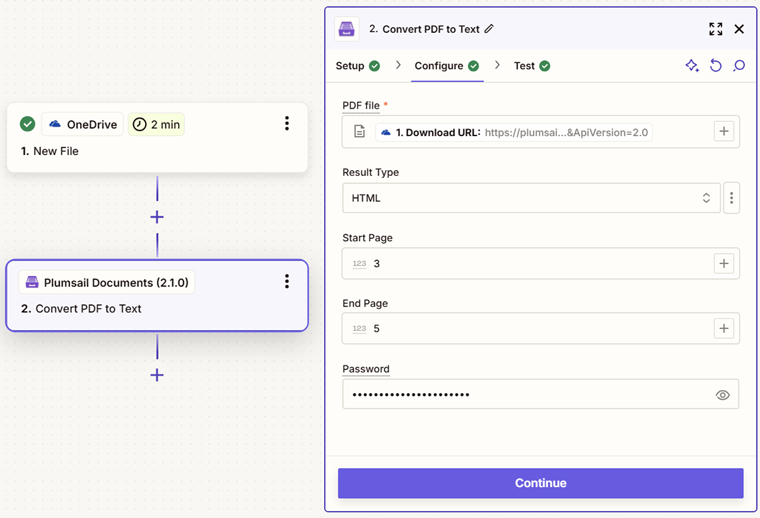The image size is (760, 518).
Task: Switch to the Setup tab
Action: 358,66
